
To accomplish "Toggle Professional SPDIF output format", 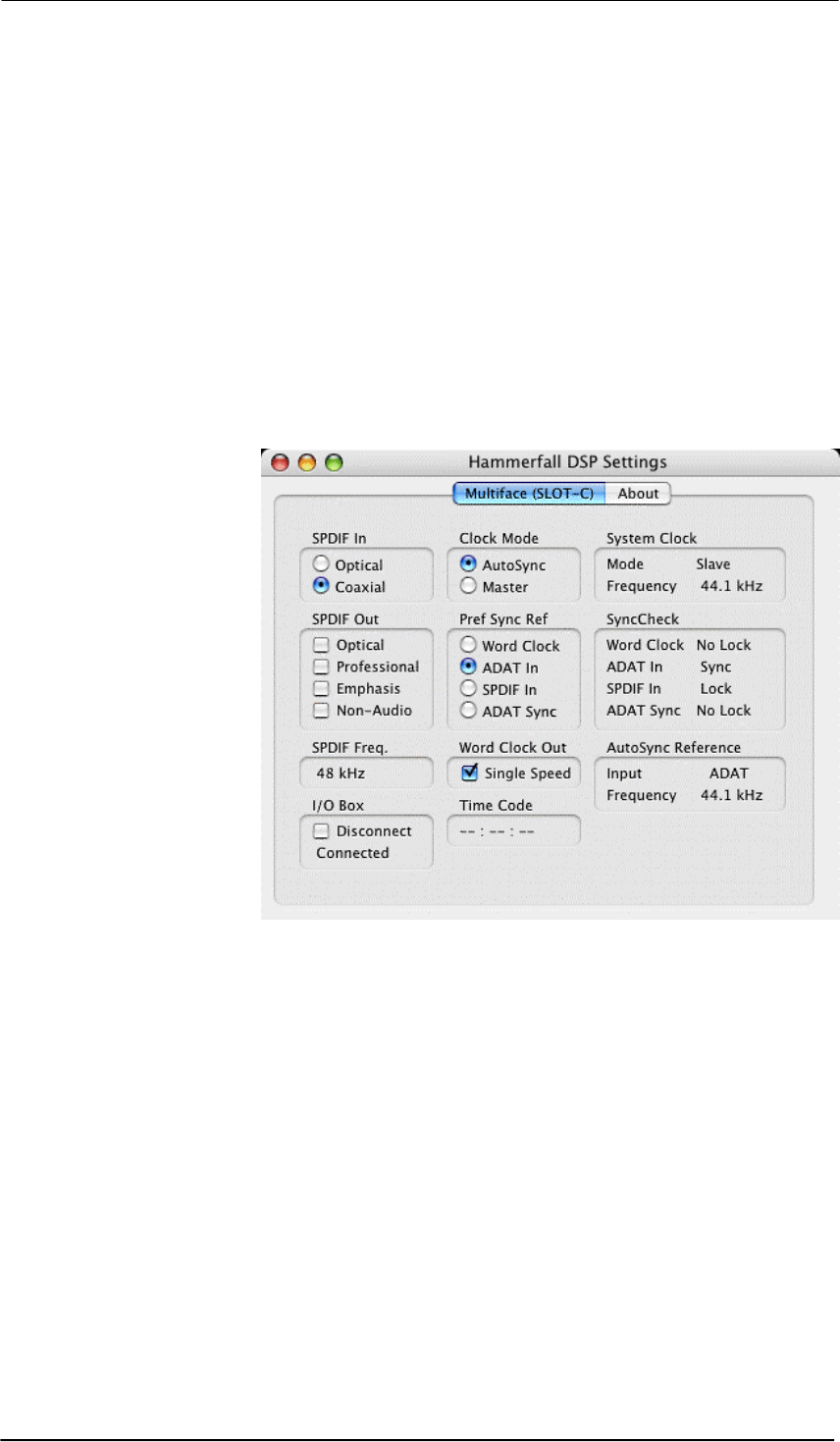I will pyautogui.click(x=321, y=667).
